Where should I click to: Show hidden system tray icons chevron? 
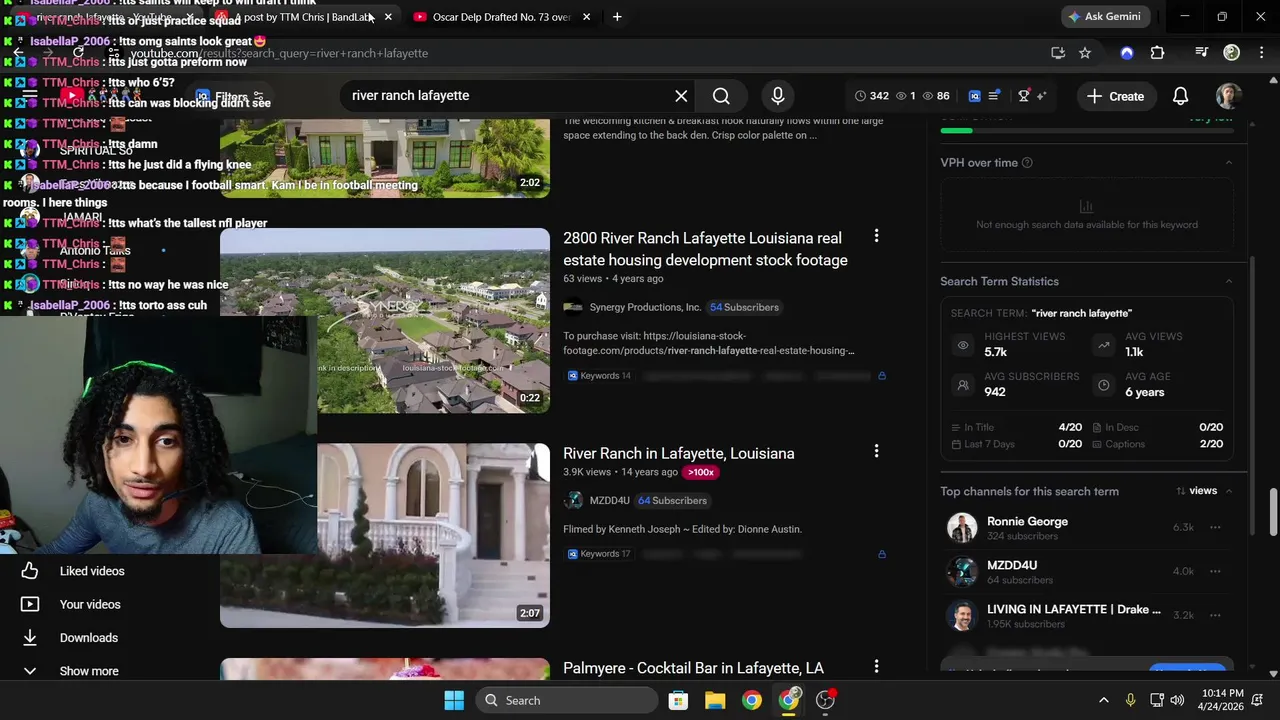coord(1104,700)
